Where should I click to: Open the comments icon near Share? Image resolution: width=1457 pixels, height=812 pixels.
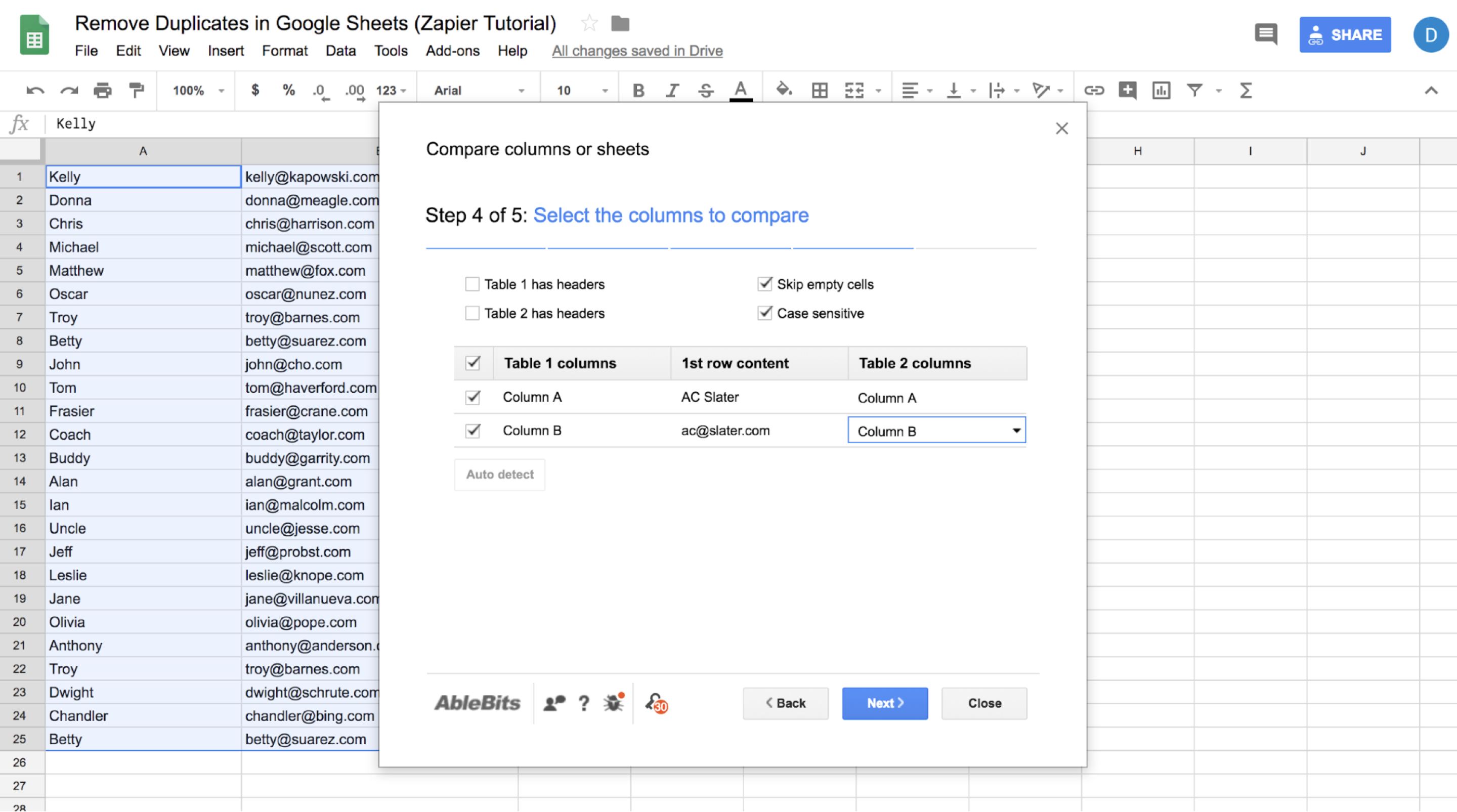pyautogui.click(x=1266, y=34)
